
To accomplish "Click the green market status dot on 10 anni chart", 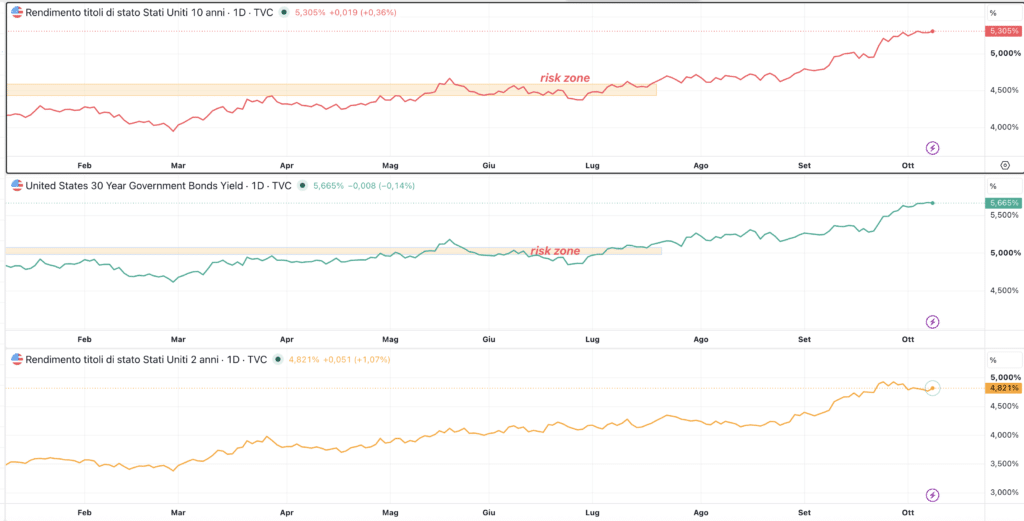I will 284,12.
